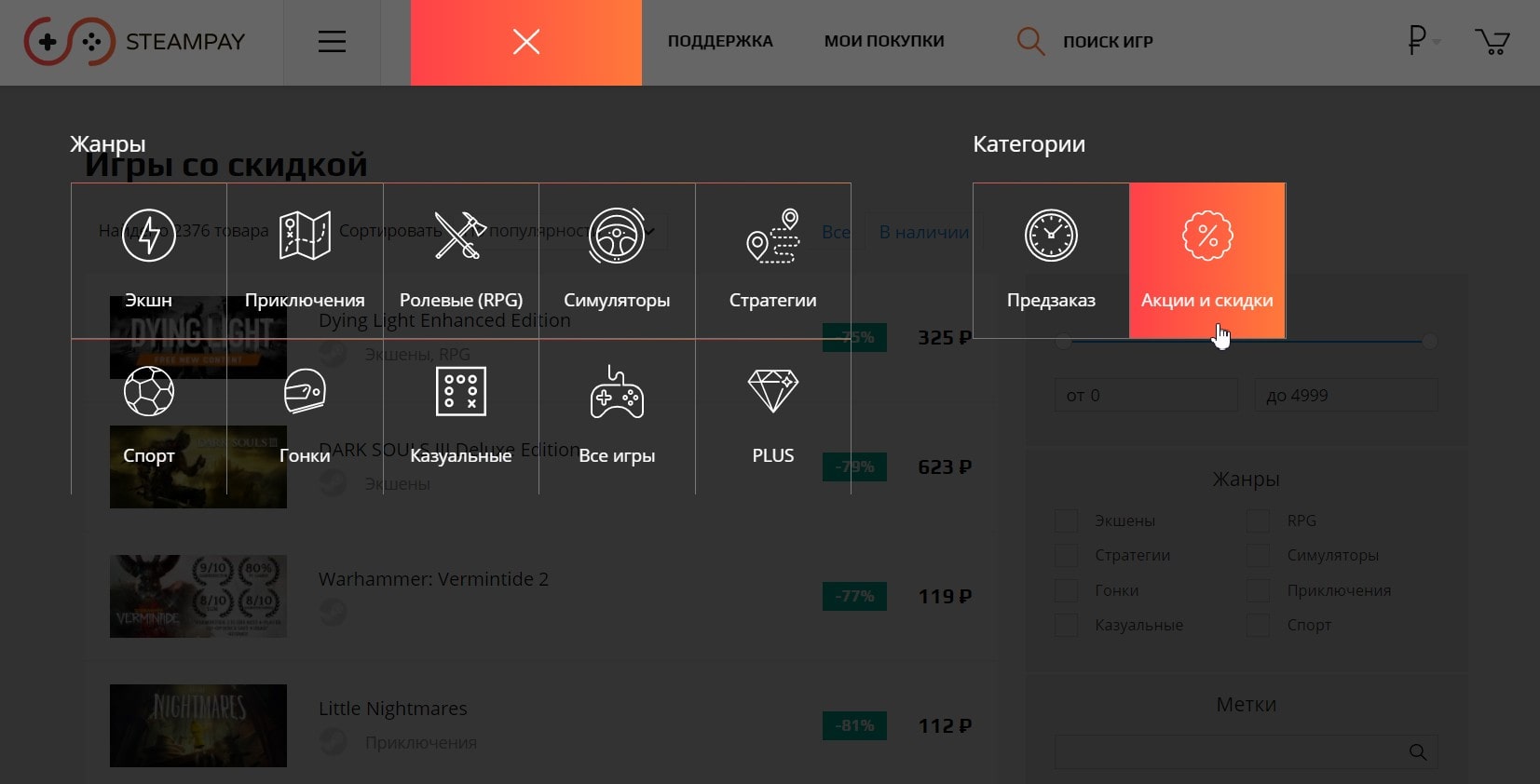
Task: Open the Поддержка page
Action: 720,41
